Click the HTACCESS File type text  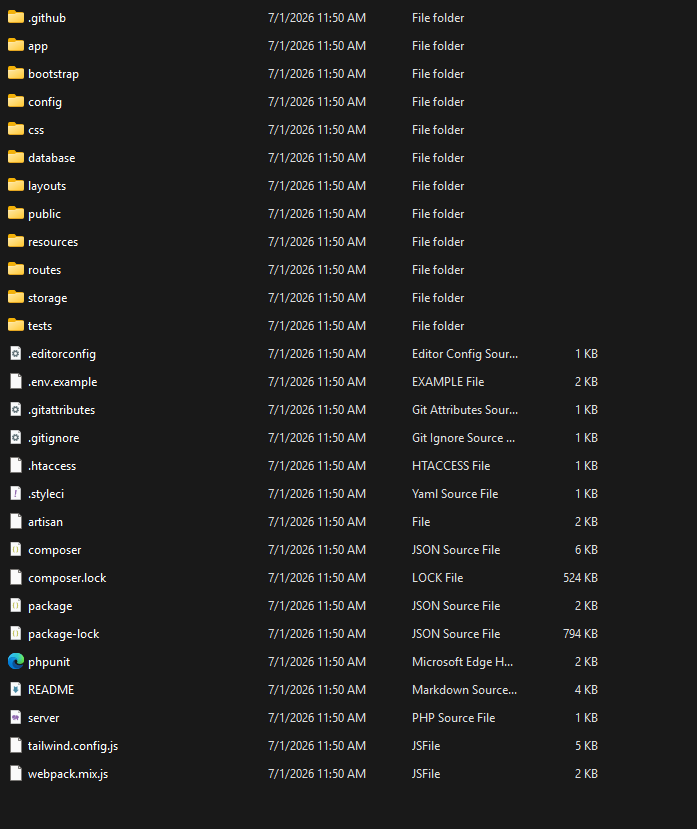pyautogui.click(x=451, y=466)
